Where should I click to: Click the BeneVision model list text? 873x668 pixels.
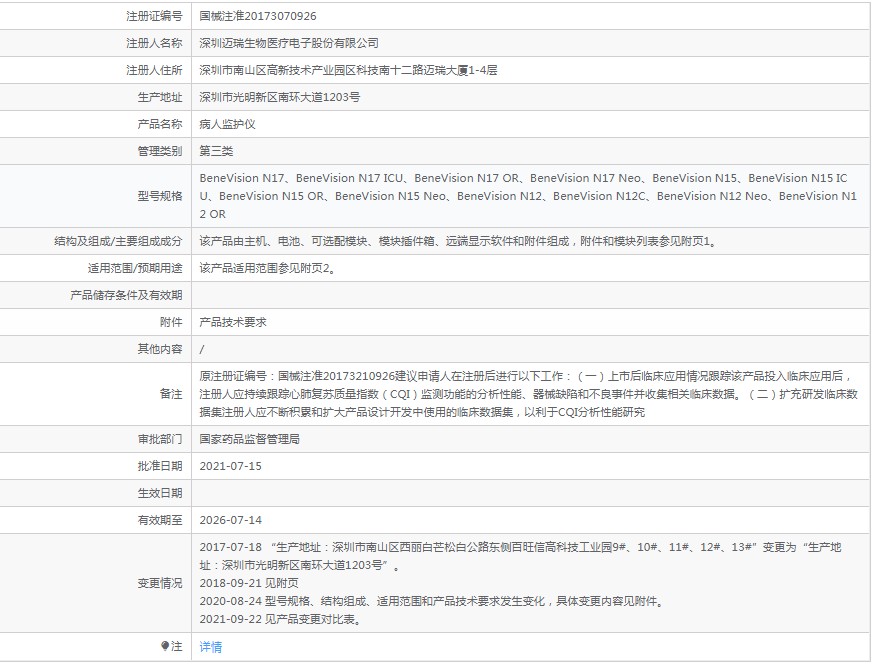528,196
